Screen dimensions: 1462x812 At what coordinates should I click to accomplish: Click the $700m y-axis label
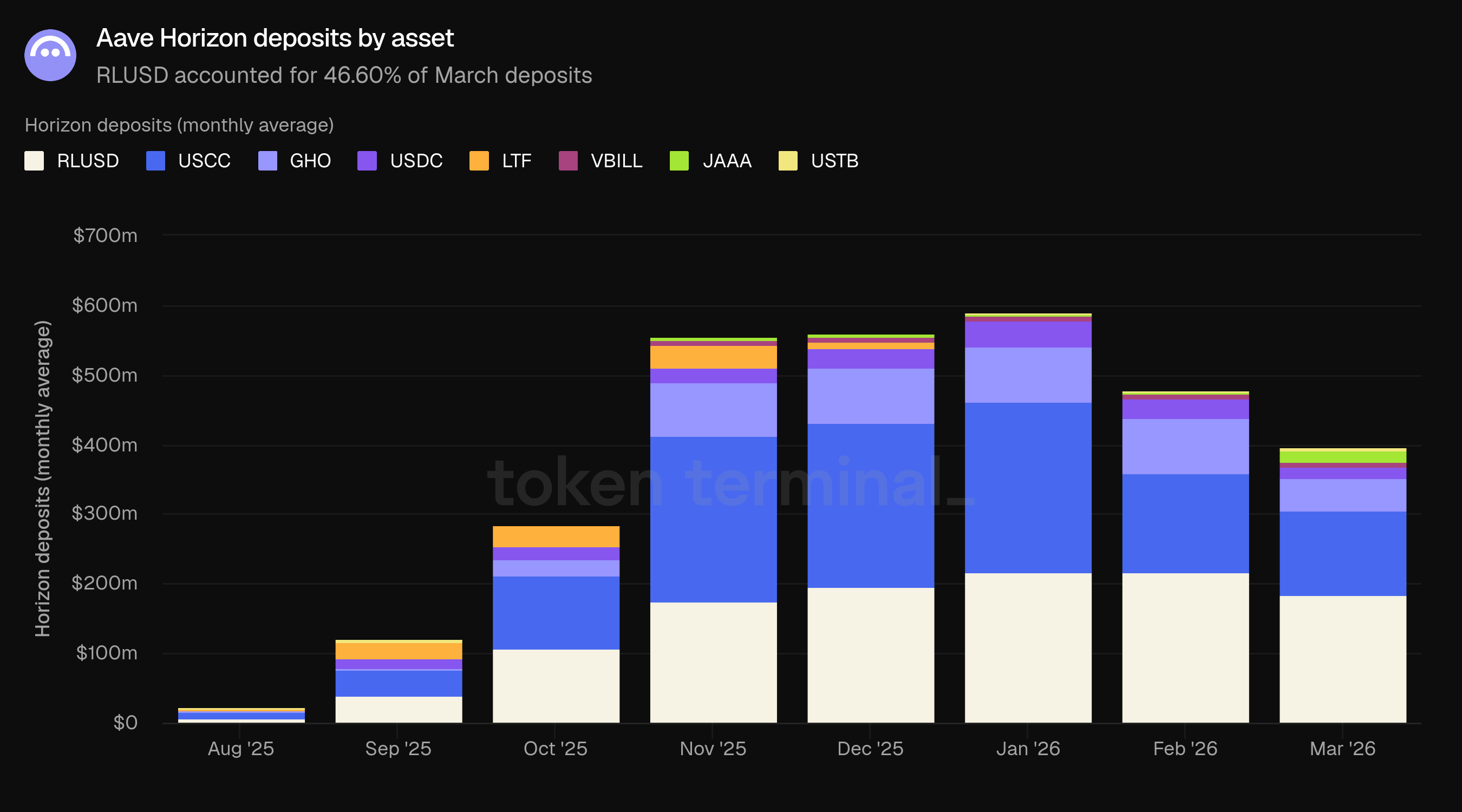105,235
